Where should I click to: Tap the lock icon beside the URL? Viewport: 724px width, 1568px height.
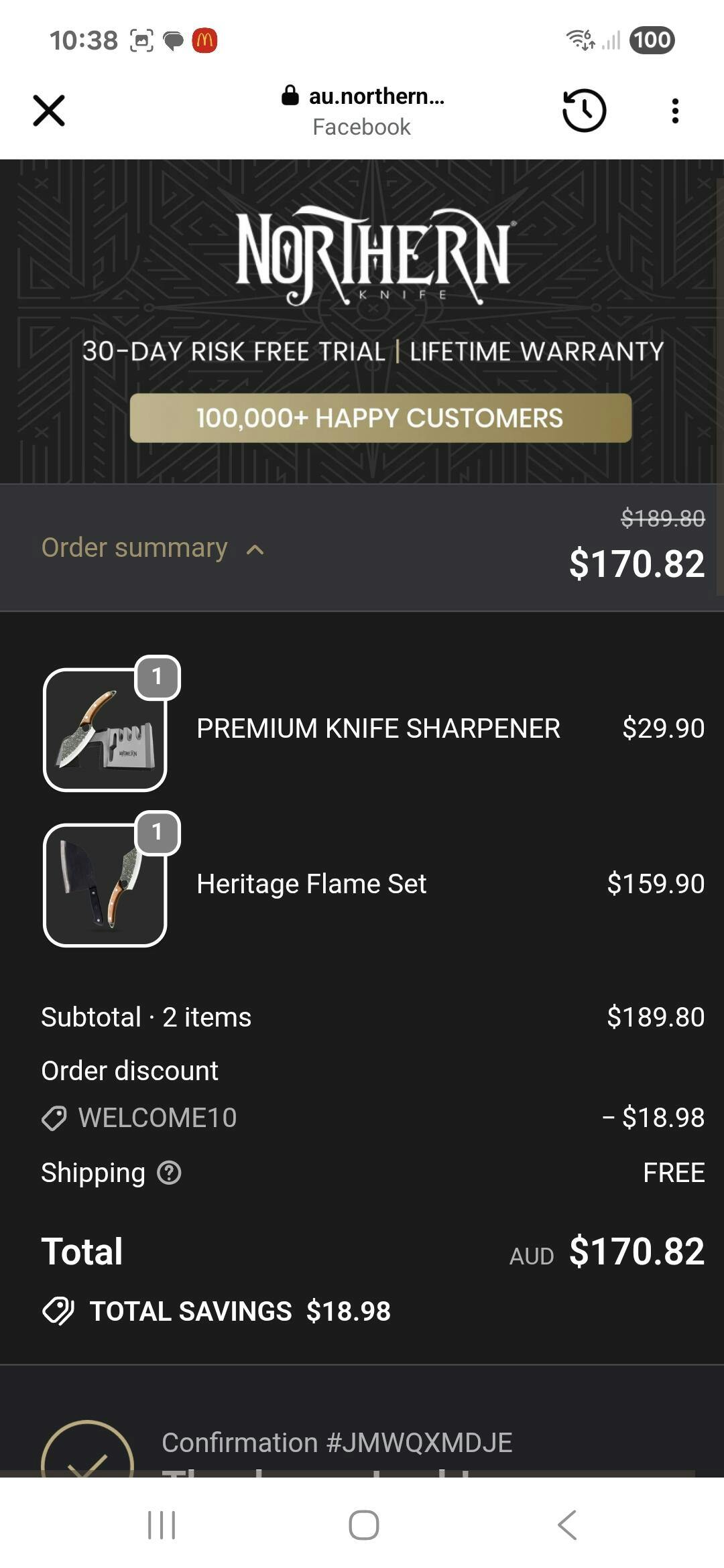click(290, 96)
